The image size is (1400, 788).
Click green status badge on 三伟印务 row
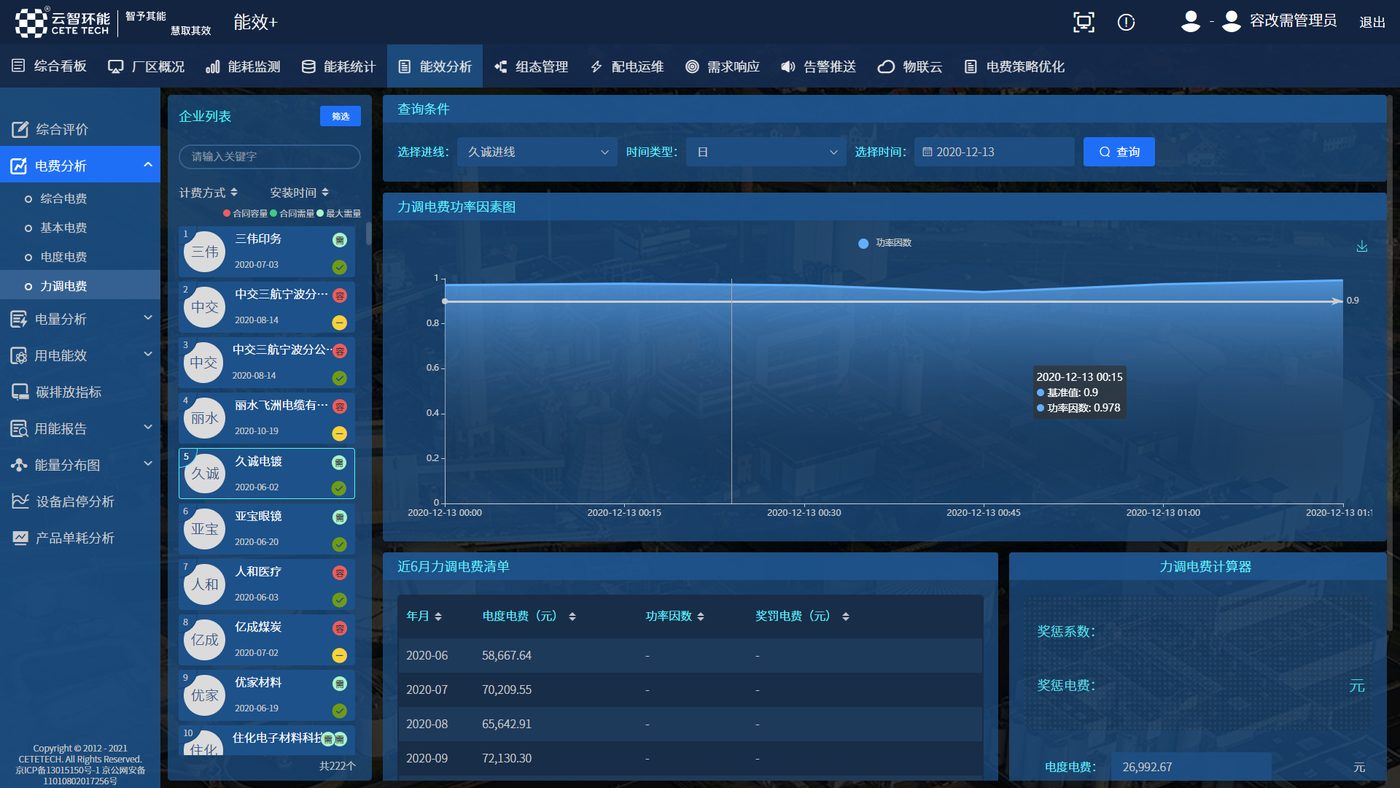click(x=340, y=267)
